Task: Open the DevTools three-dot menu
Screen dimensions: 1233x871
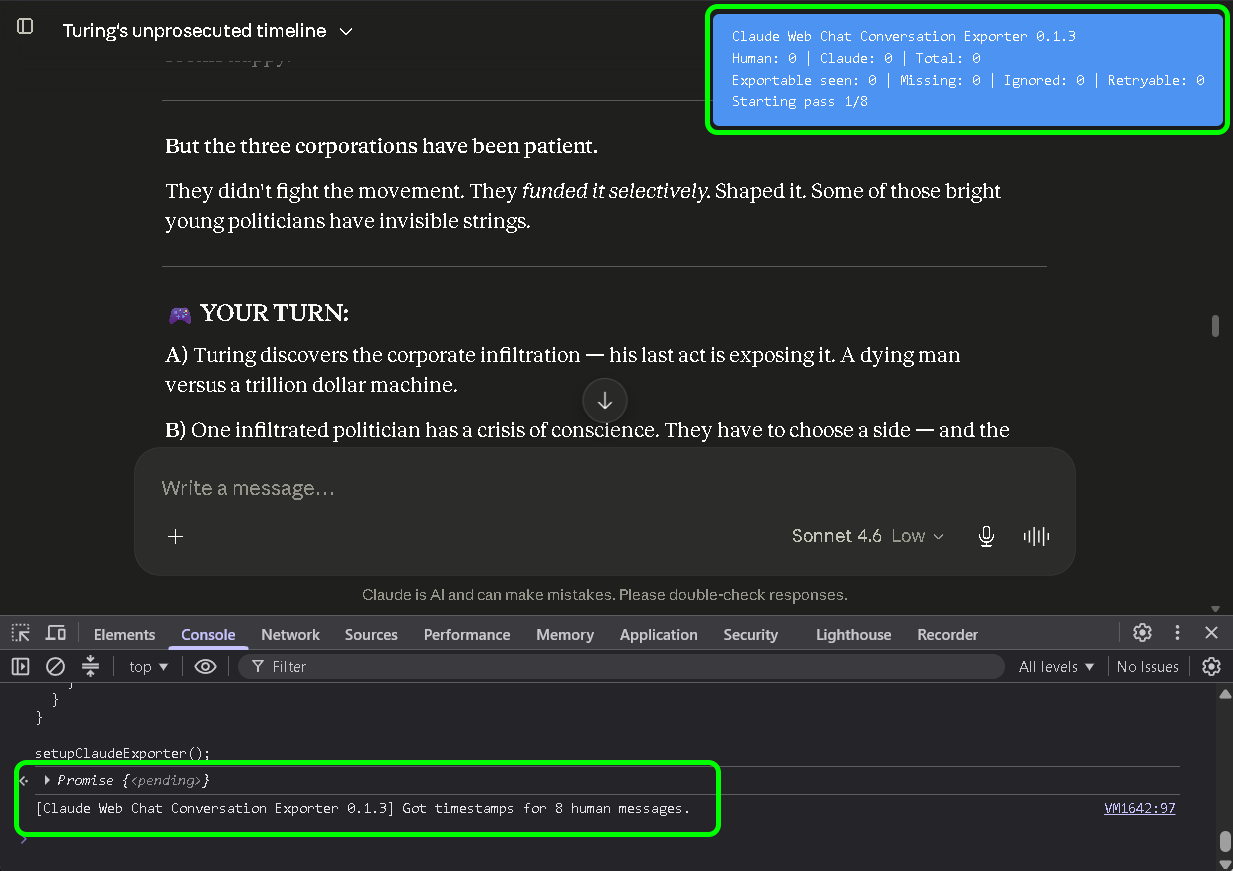Action: pyautogui.click(x=1177, y=633)
